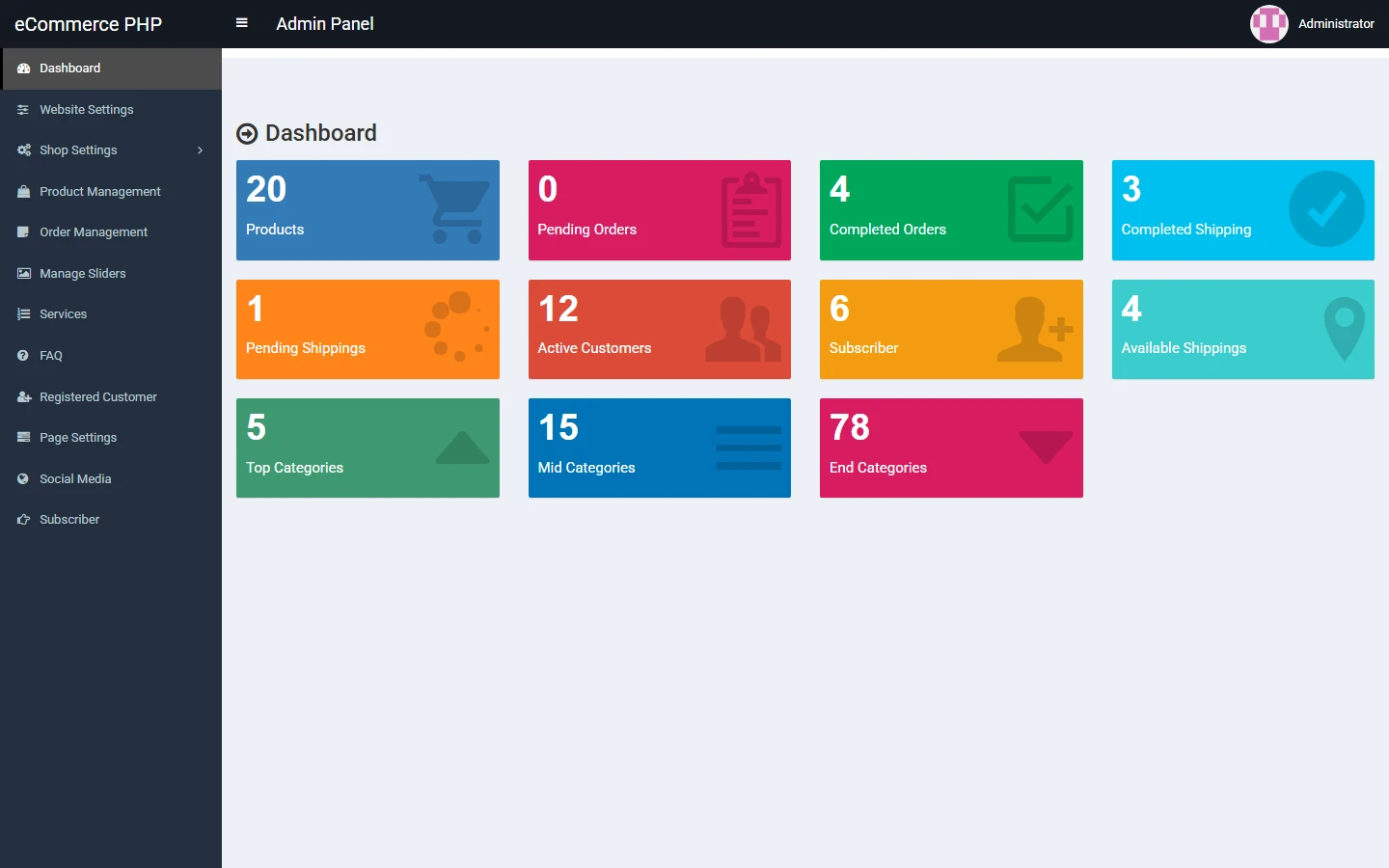Image resolution: width=1389 pixels, height=868 pixels.
Task: Click the number 12 on Active Customers
Action: (x=558, y=309)
